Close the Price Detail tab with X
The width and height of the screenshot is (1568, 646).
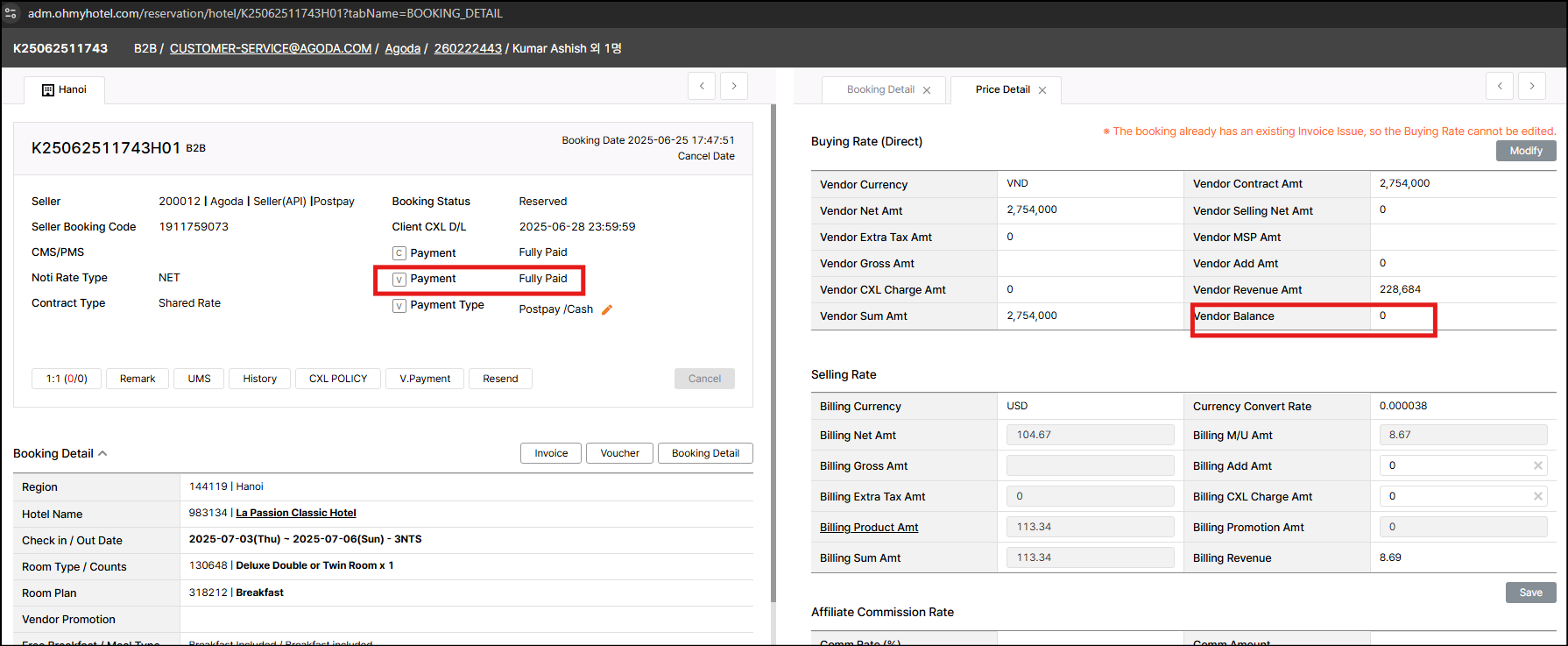point(1042,90)
